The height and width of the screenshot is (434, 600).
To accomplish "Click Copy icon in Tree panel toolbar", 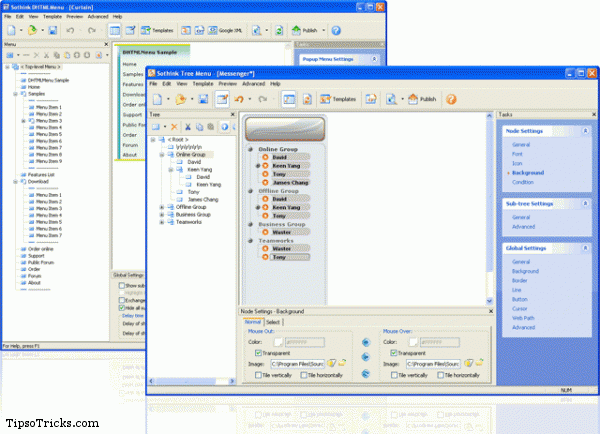I will [199, 127].
